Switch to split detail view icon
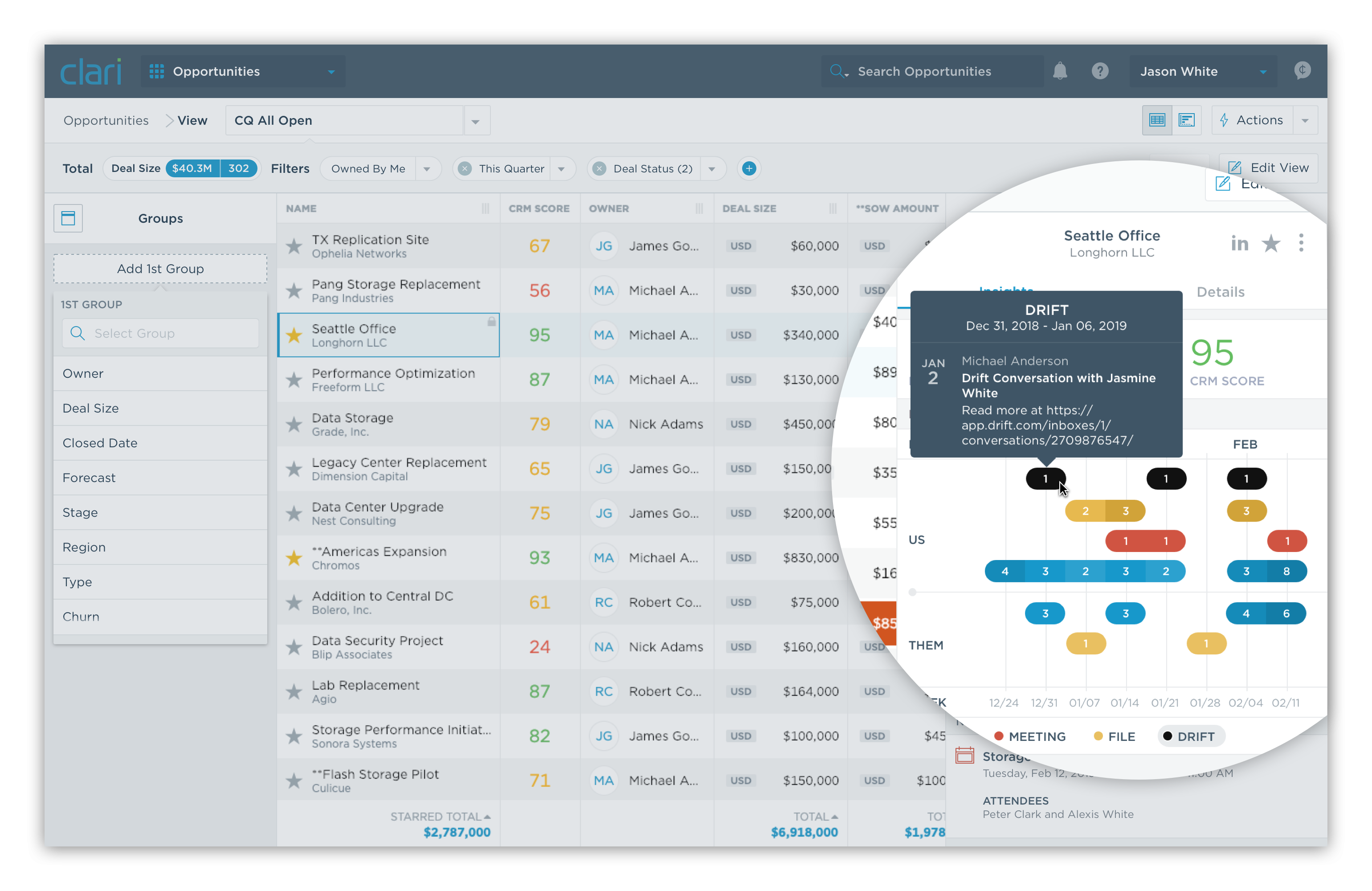The image size is (1372, 891). tap(1186, 120)
